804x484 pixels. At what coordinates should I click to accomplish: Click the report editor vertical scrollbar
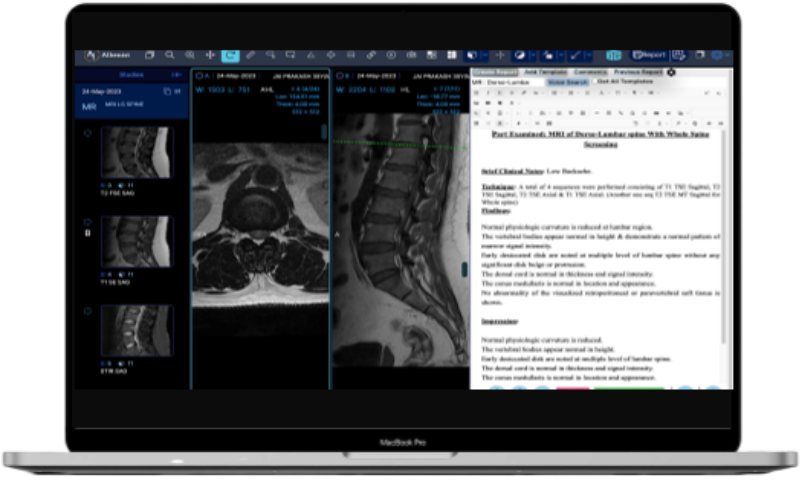(x=724, y=237)
